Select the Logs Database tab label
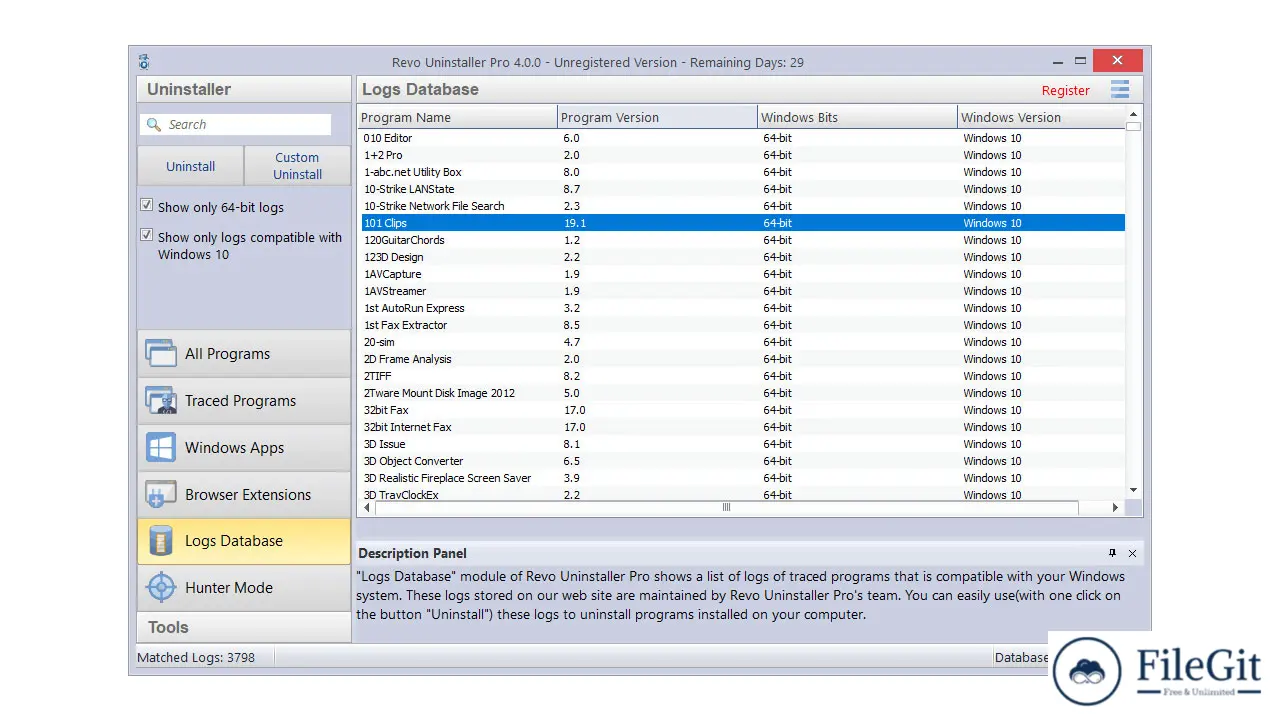1280x720 pixels. 233,541
